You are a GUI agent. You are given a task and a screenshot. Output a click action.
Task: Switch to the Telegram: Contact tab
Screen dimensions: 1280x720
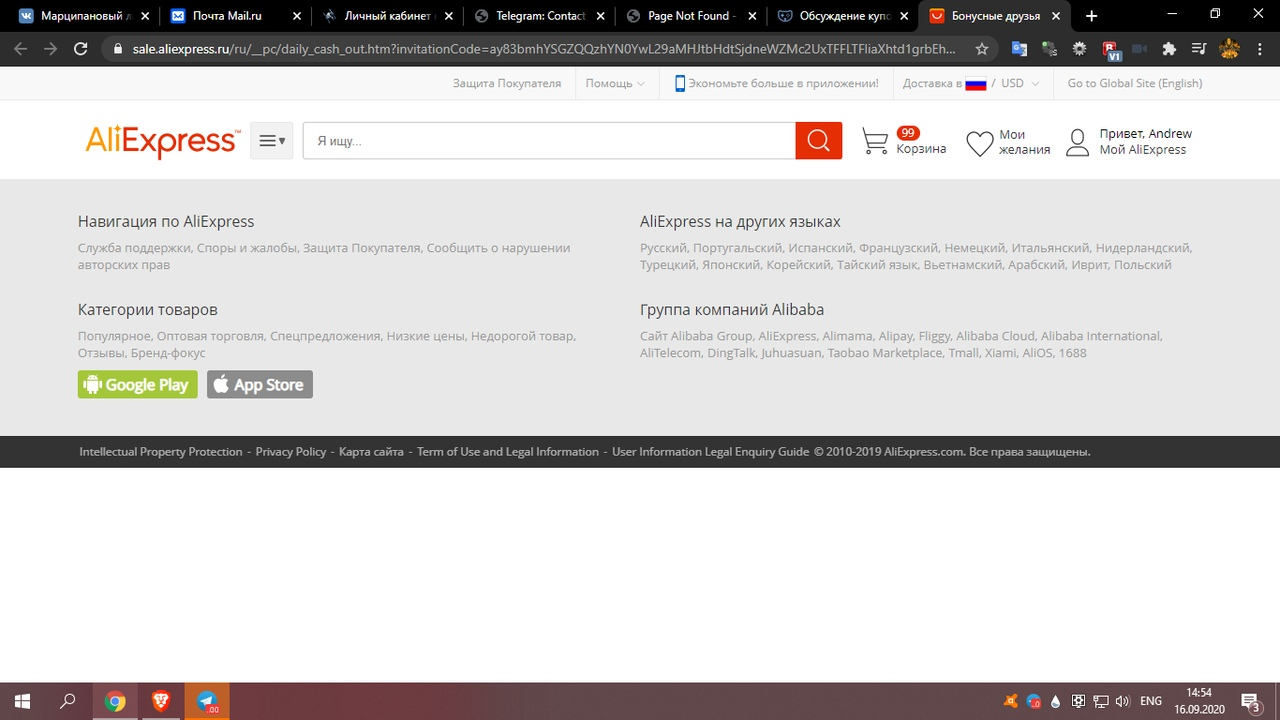538,16
